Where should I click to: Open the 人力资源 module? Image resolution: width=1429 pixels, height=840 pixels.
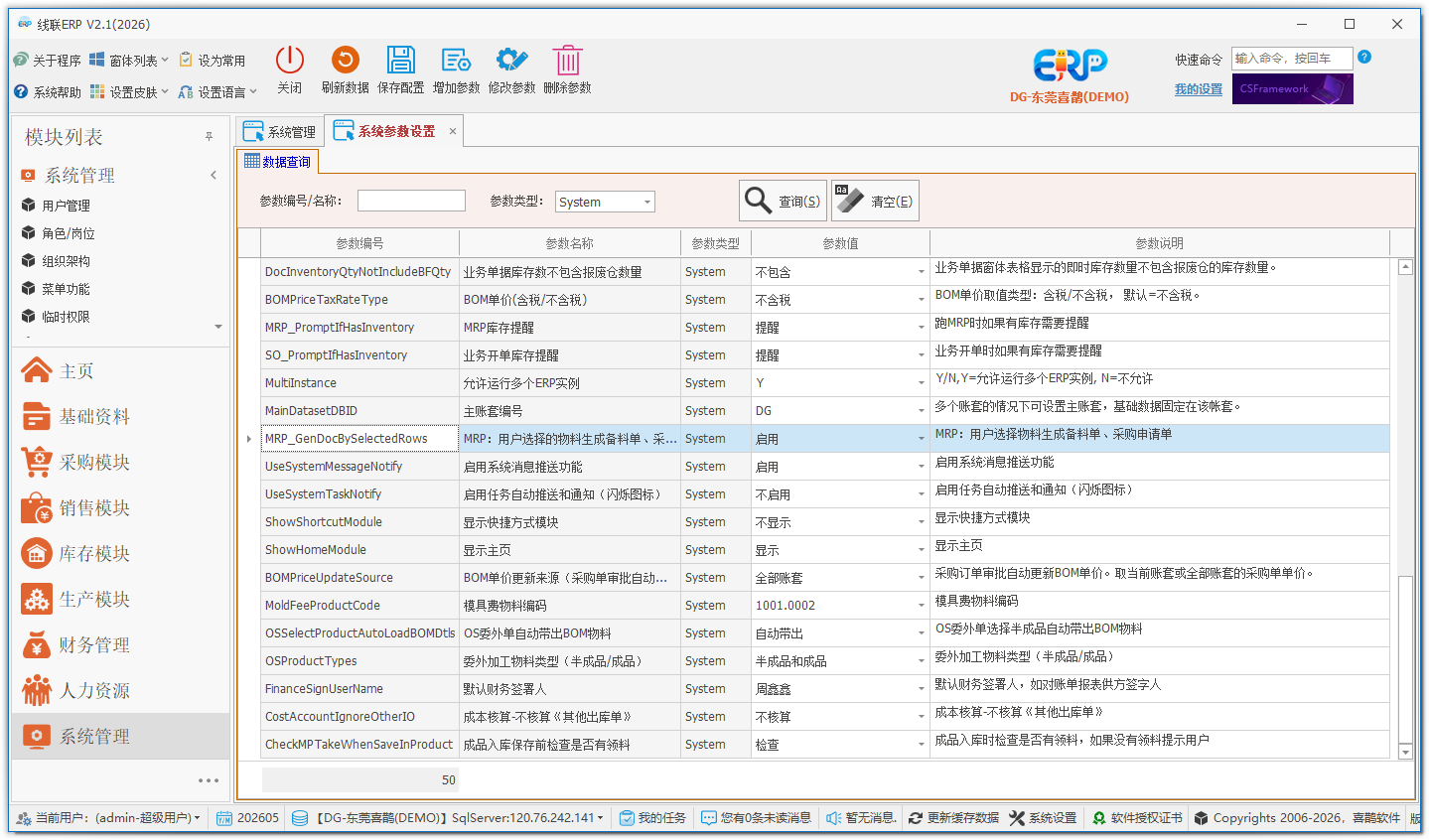[120, 691]
